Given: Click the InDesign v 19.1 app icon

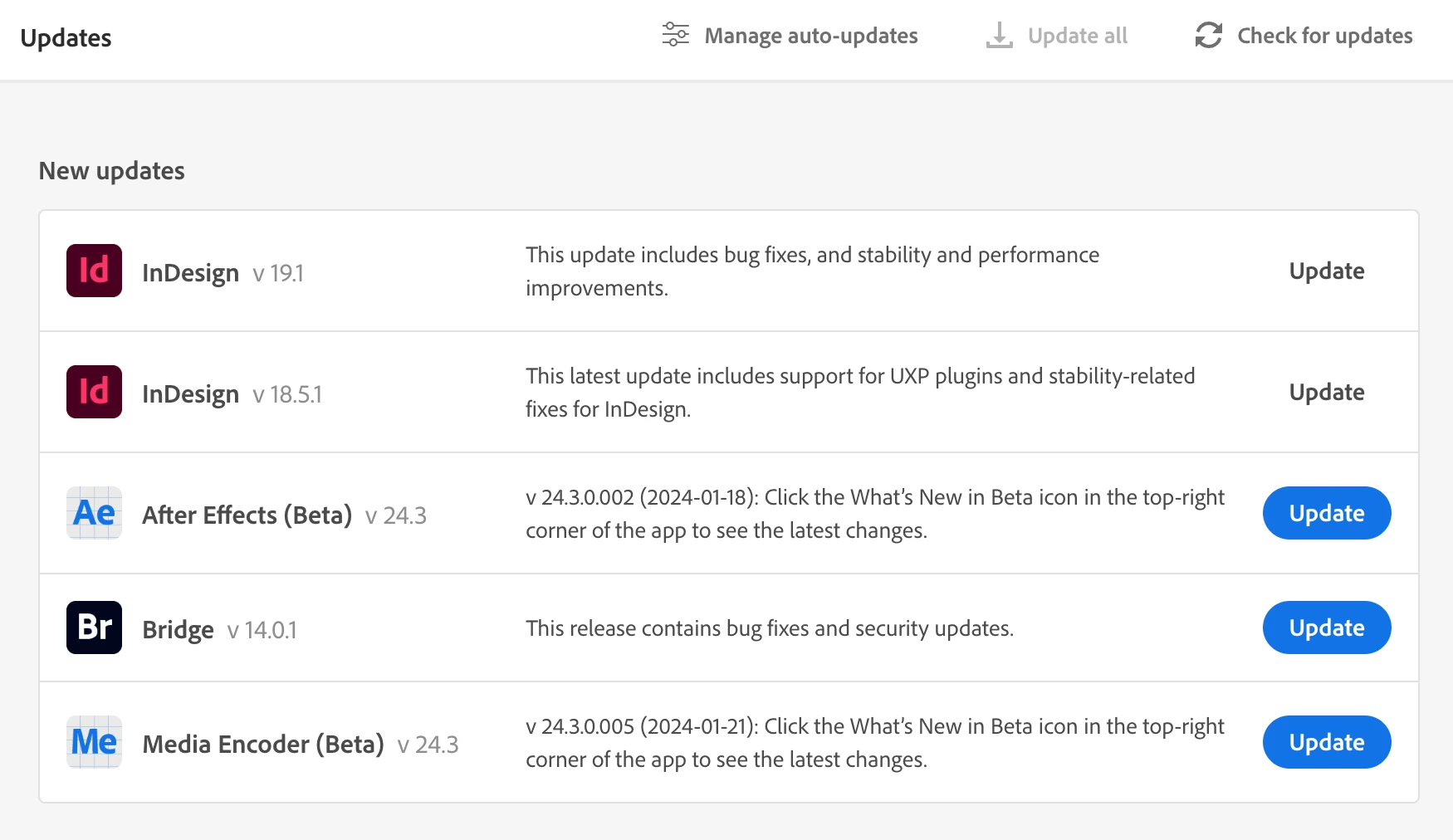Looking at the screenshot, I should coord(94,271).
